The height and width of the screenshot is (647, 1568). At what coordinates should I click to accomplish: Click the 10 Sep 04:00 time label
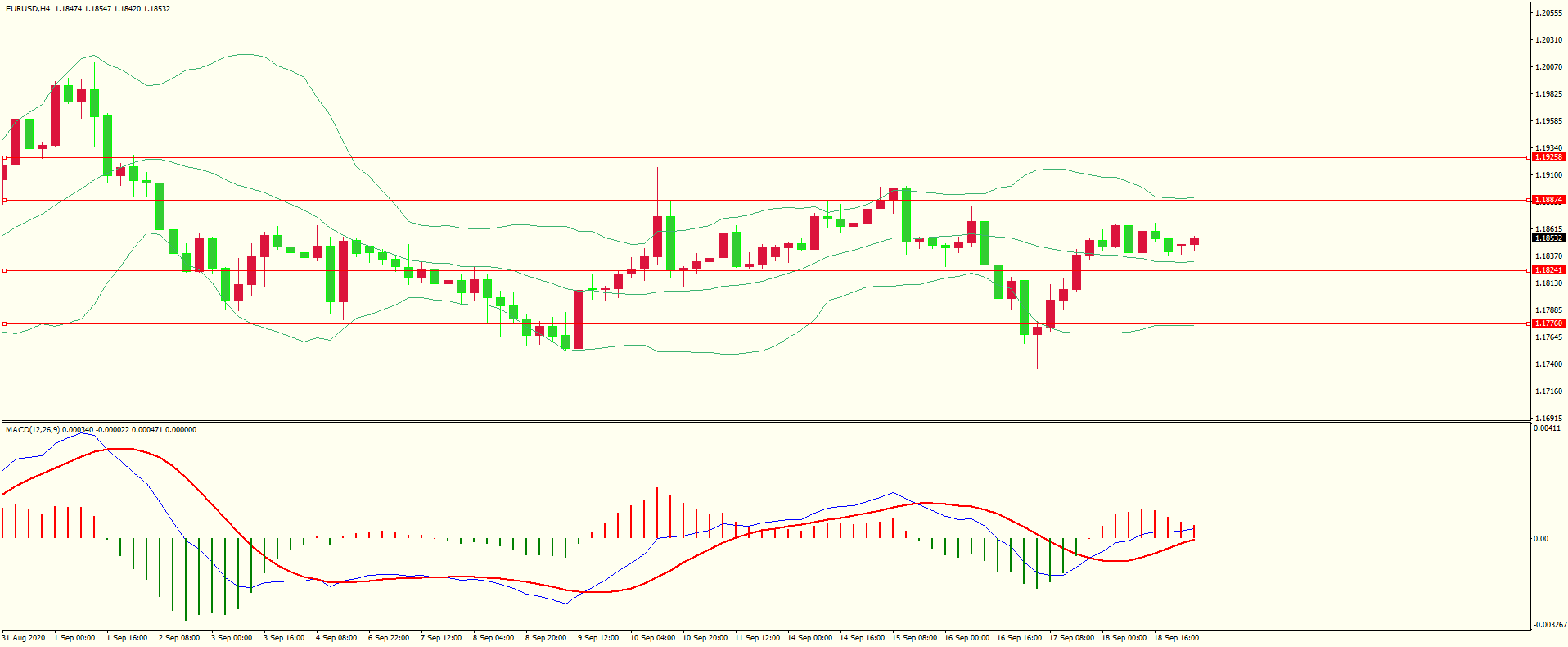pos(652,638)
